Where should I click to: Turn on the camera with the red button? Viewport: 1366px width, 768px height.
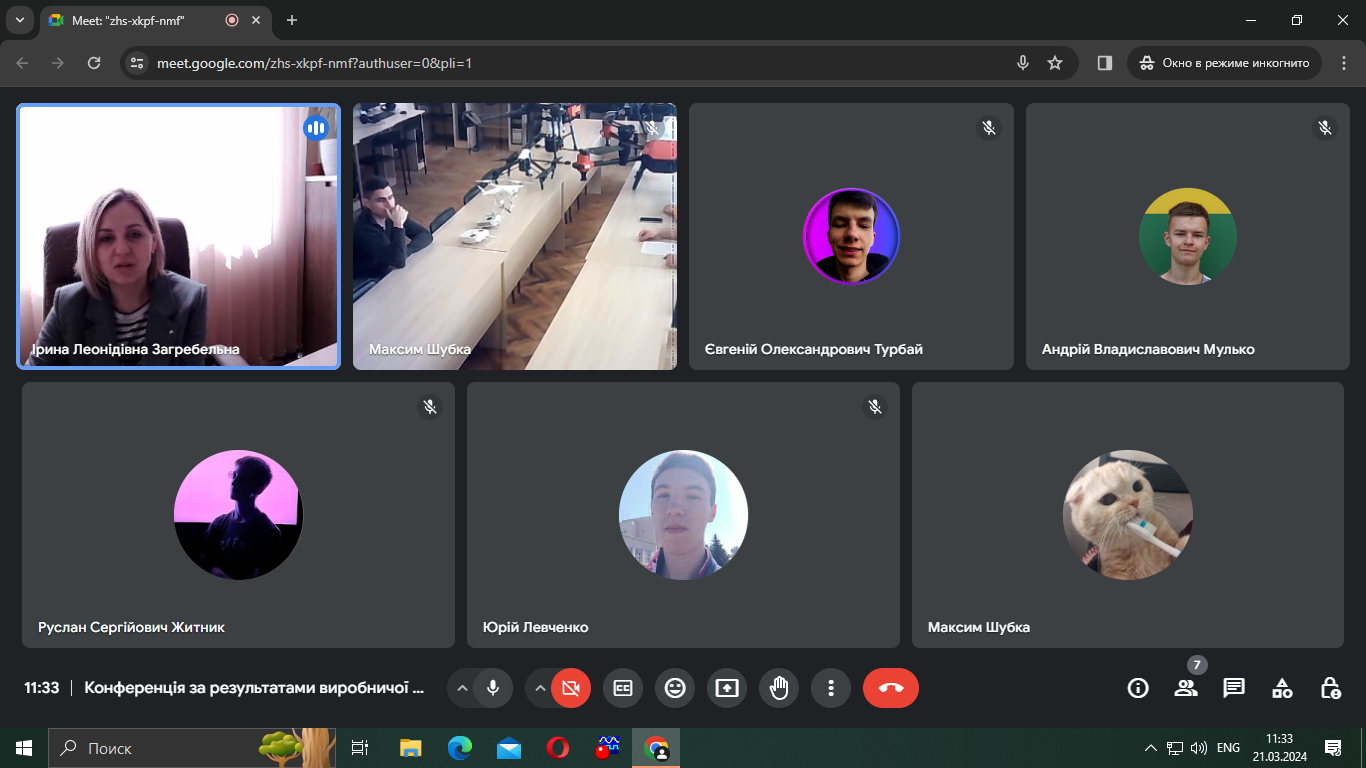(x=571, y=688)
